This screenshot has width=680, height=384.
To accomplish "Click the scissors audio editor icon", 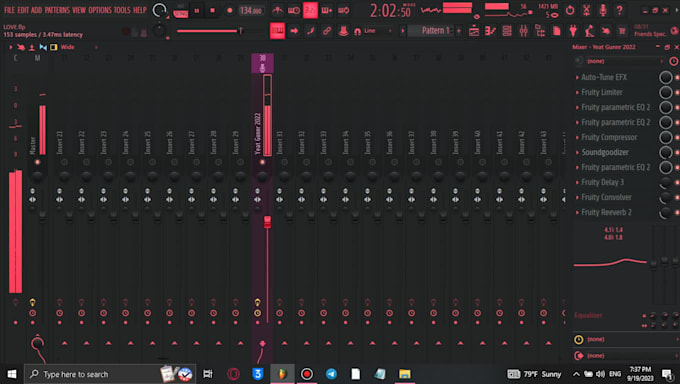I will [x=586, y=10].
